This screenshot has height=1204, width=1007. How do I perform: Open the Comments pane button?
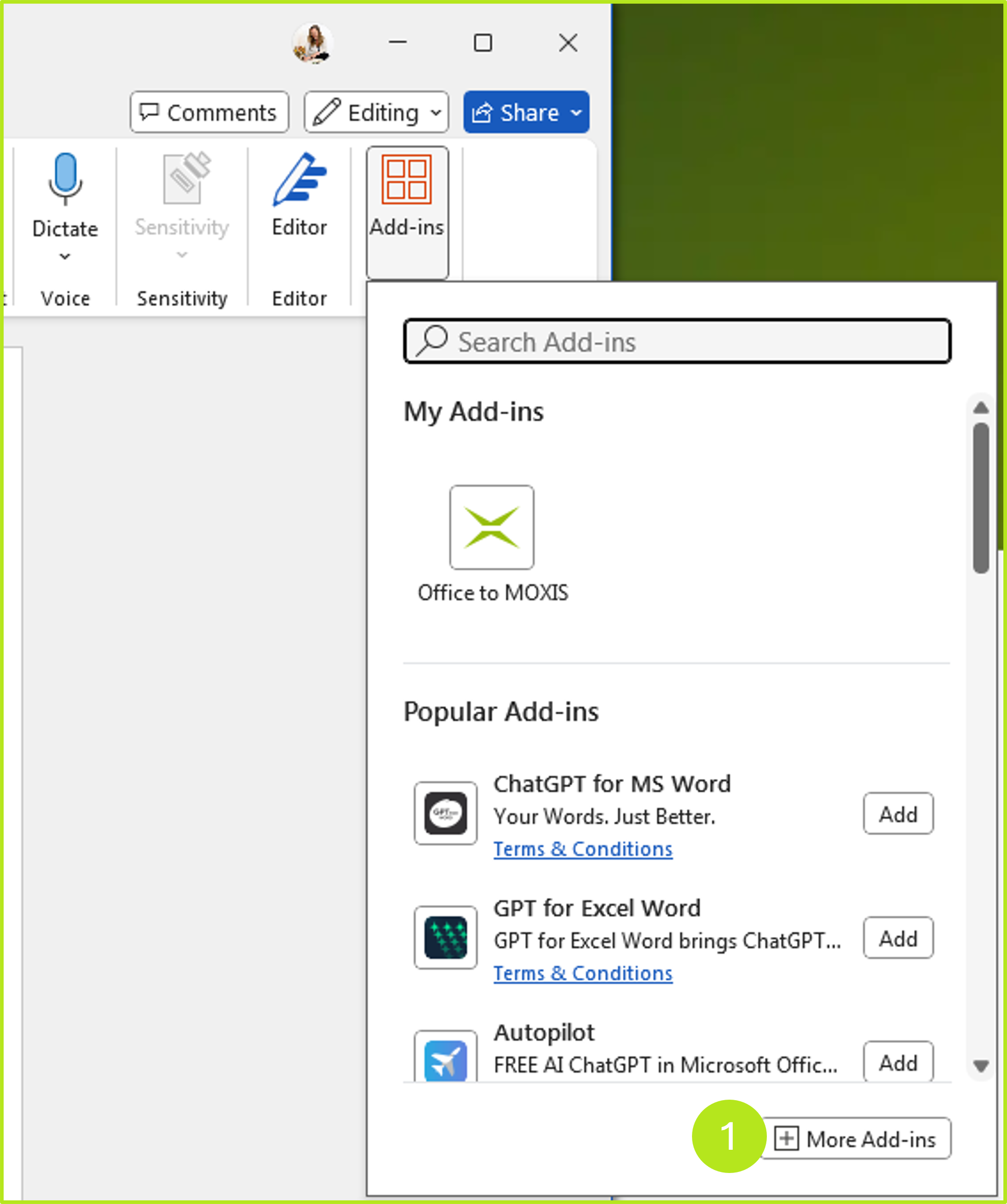(x=209, y=113)
